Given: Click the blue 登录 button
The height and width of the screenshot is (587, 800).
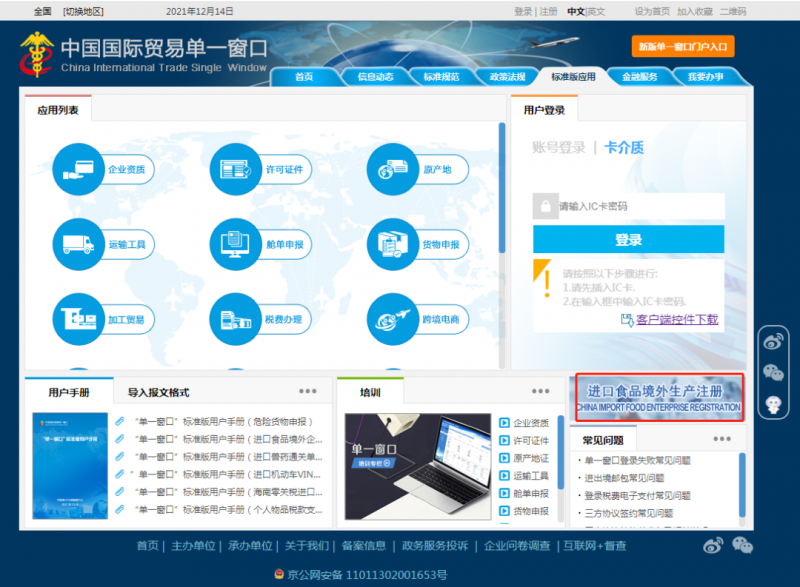Looking at the screenshot, I should click(629, 239).
